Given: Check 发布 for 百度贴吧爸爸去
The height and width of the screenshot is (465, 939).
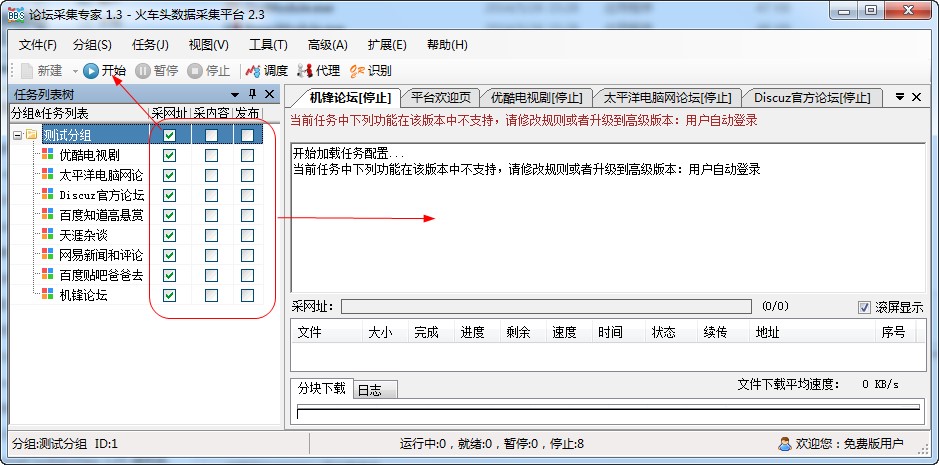Looking at the screenshot, I should (247, 275).
